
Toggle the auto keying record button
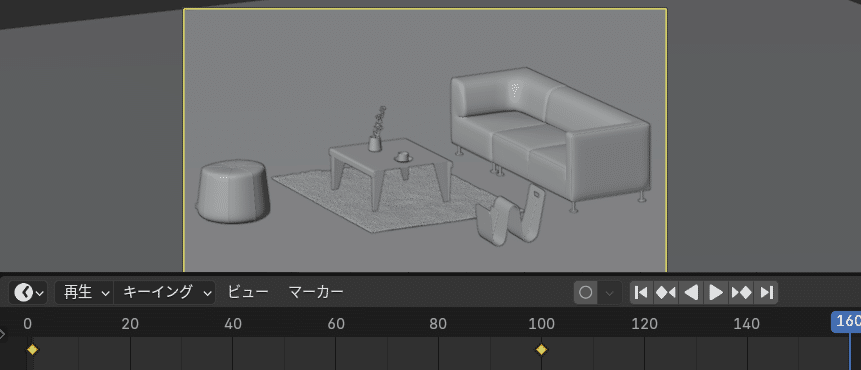[x=585, y=293]
